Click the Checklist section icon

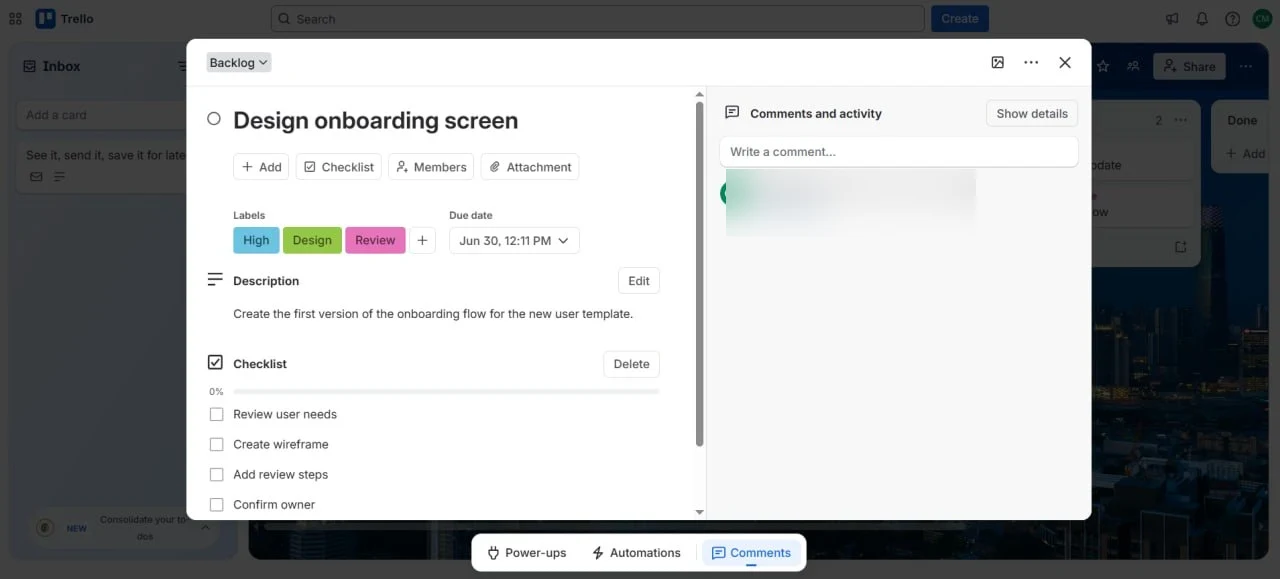[215, 362]
